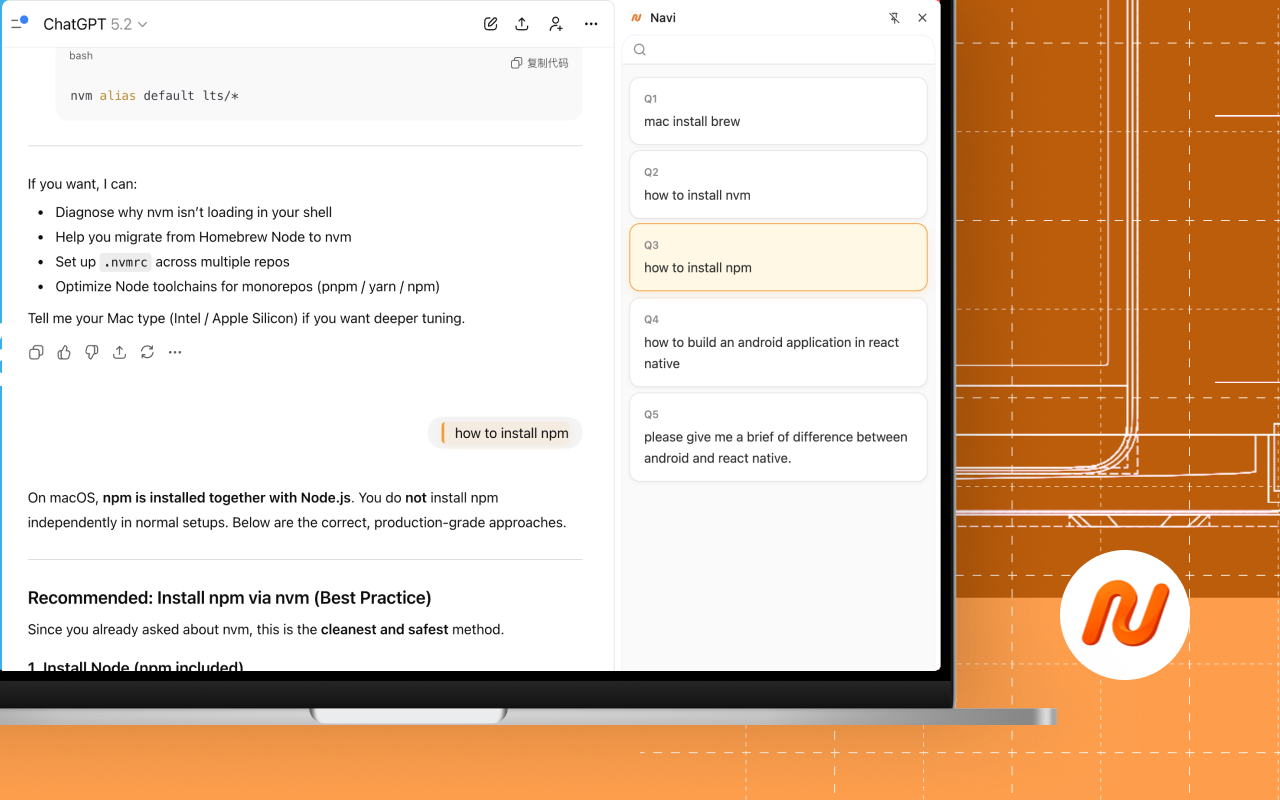
Task: Give a thumbs up to the response
Action: pyautogui.click(x=64, y=352)
